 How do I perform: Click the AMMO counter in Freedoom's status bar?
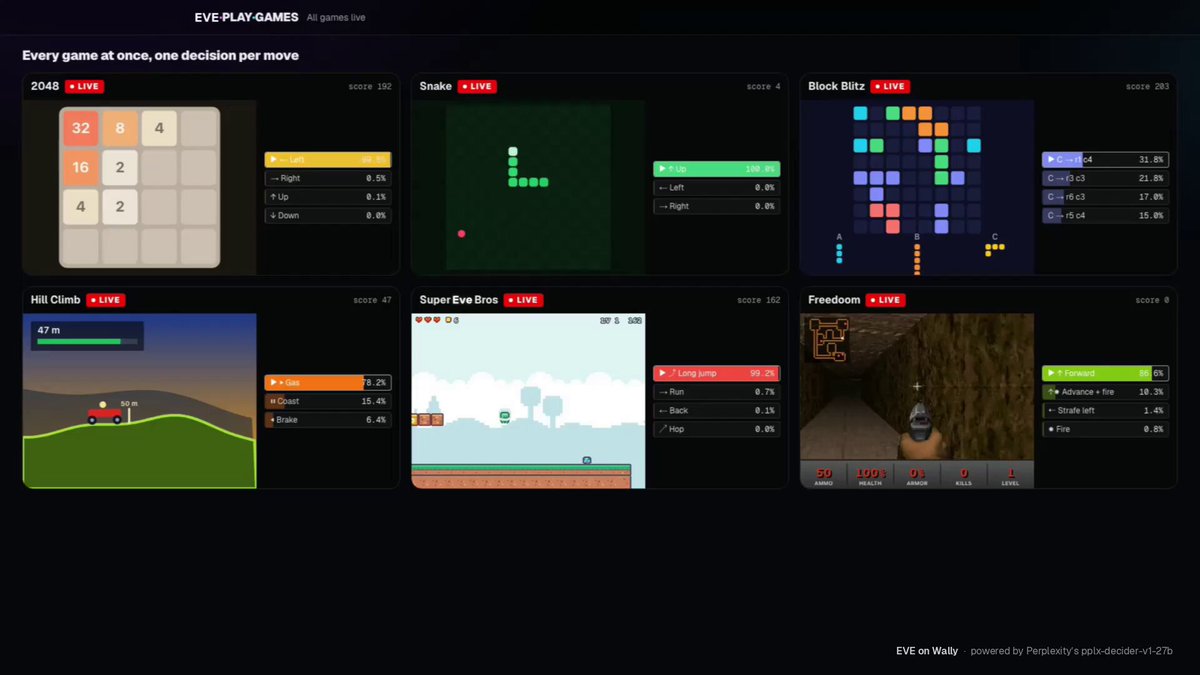823,476
